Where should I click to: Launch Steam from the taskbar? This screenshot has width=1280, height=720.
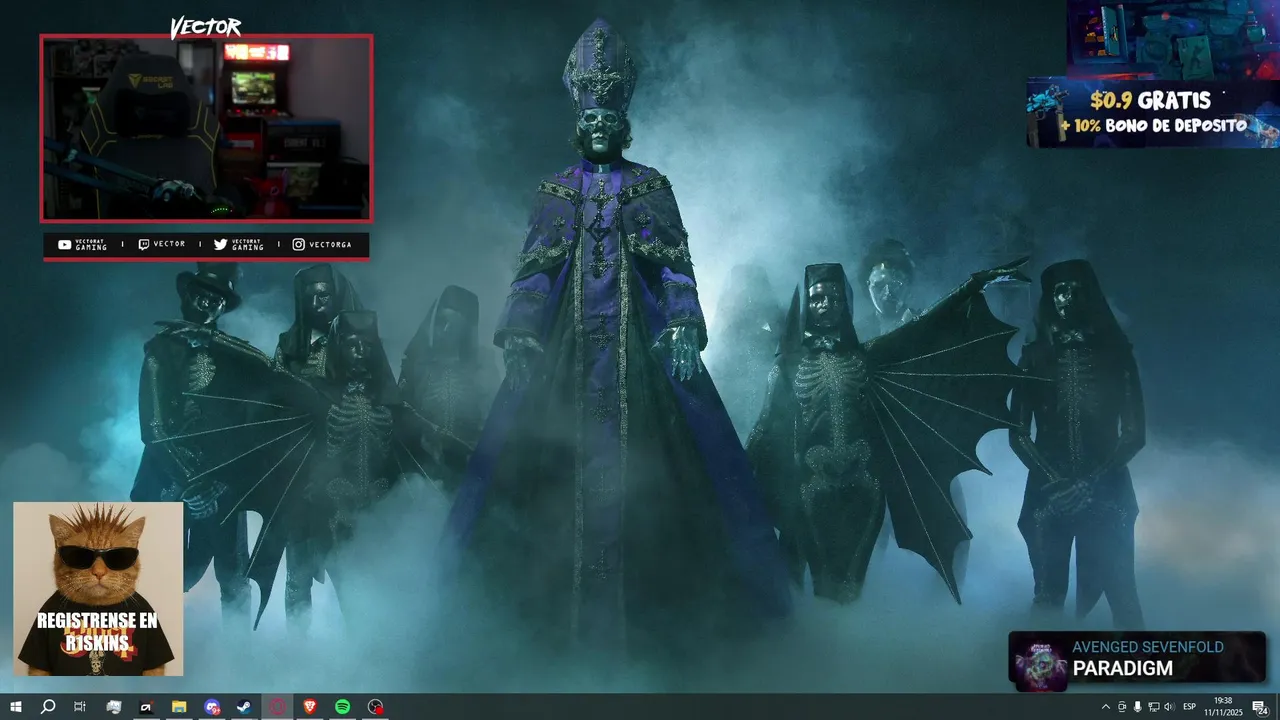[x=244, y=707]
